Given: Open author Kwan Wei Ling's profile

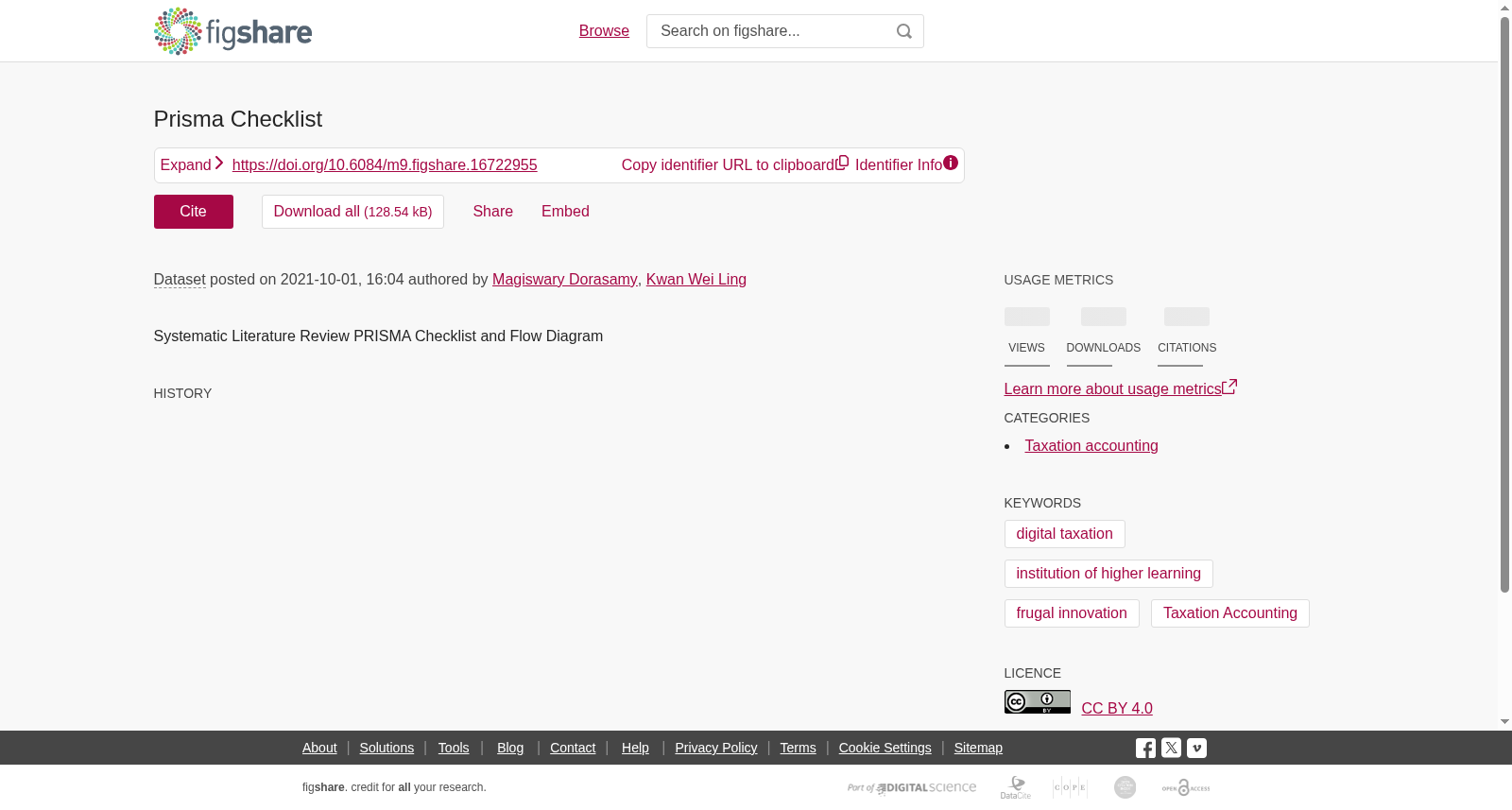Looking at the screenshot, I should pyautogui.click(x=696, y=280).
